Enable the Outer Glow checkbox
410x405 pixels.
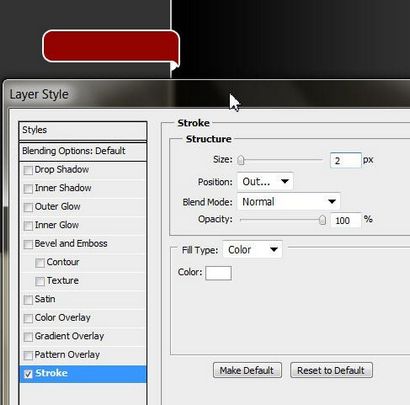(28, 207)
